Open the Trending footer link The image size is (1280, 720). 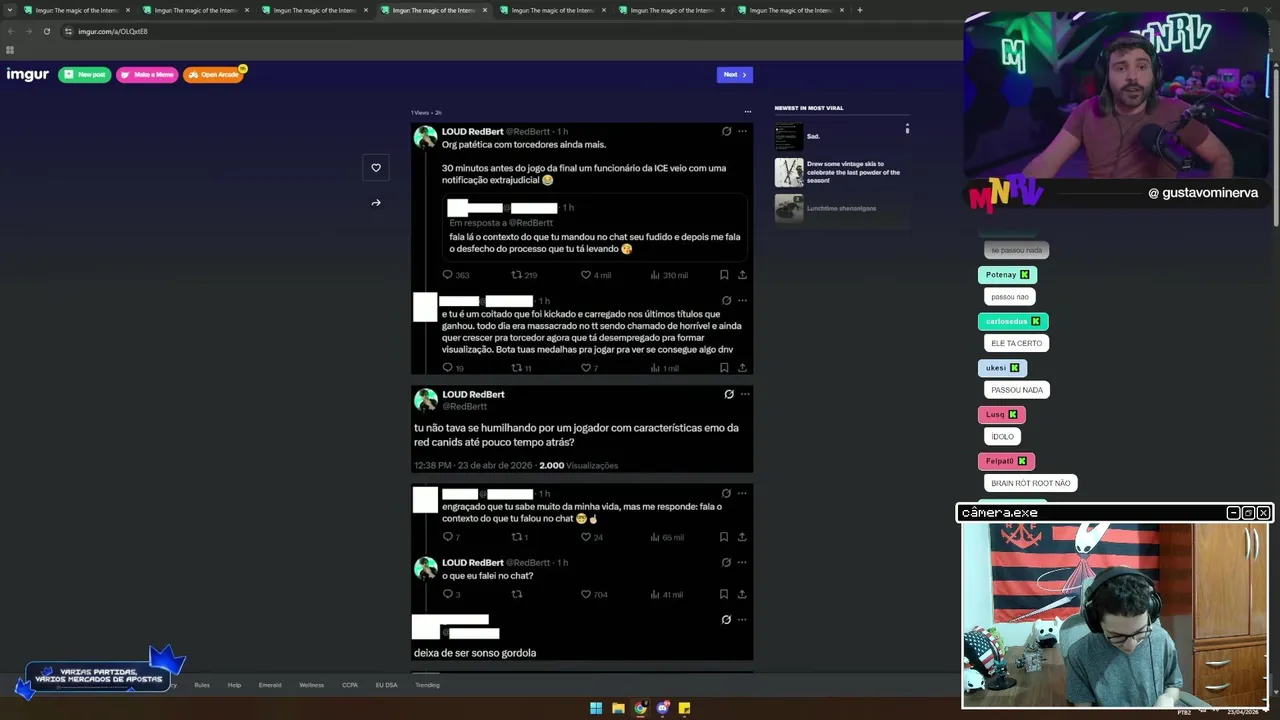427,685
